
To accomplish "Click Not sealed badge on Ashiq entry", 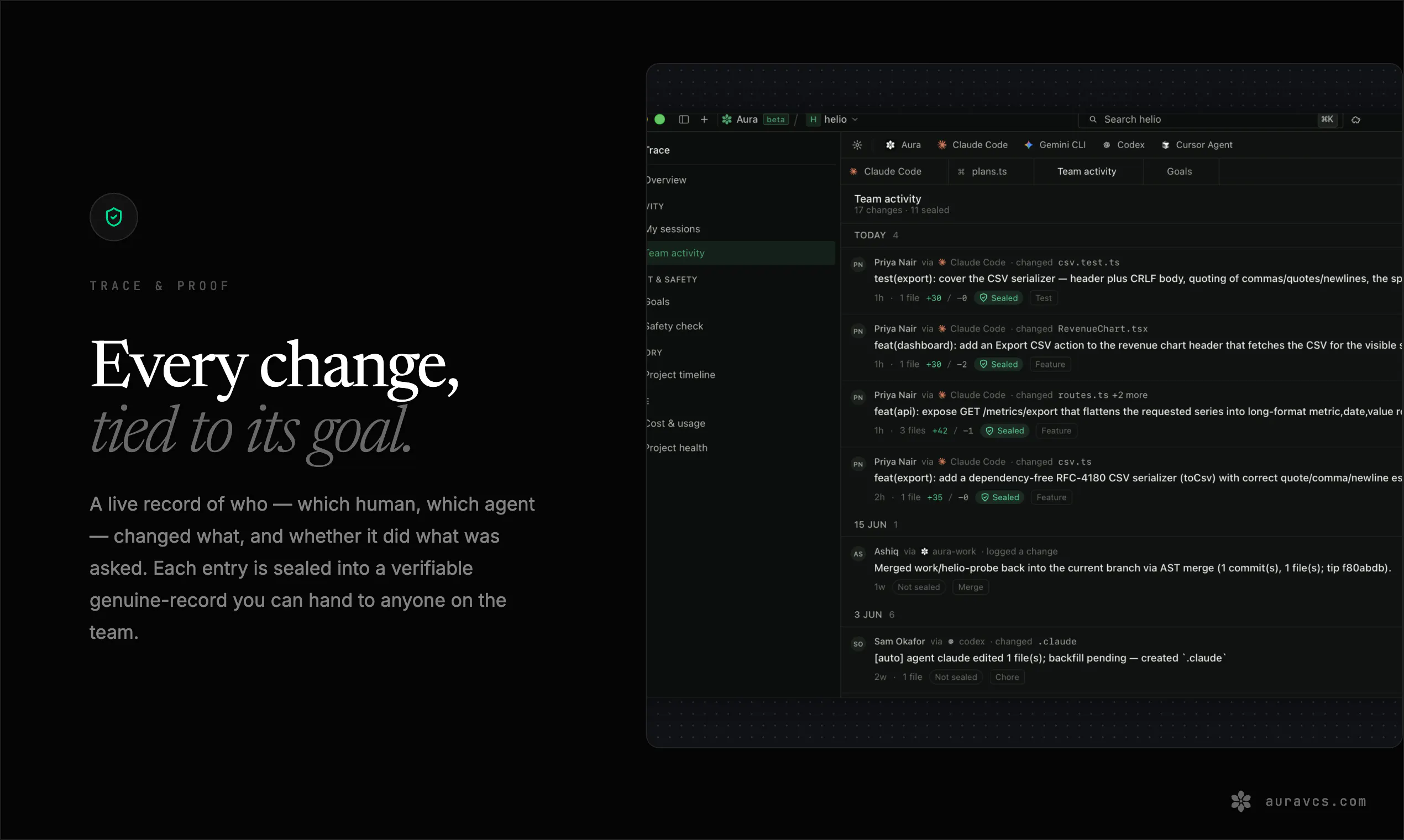I will click(918, 587).
